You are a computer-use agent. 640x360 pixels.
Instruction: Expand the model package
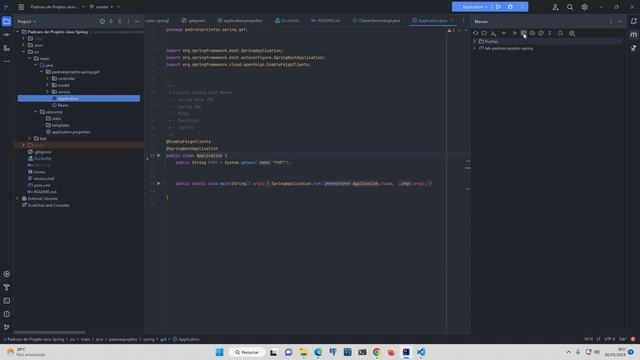pos(48,85)
